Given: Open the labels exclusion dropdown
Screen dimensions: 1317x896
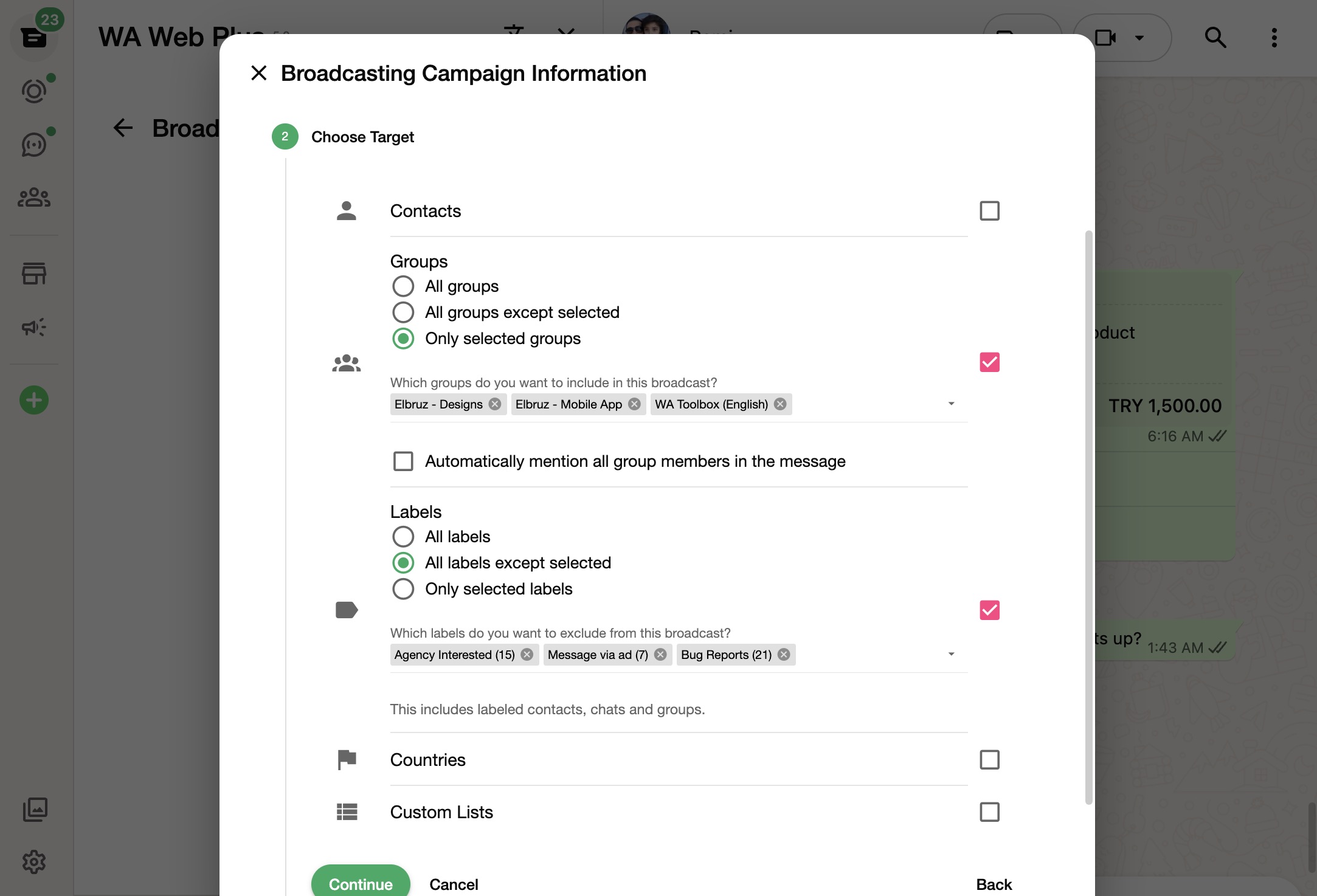Looking at the screenshot, I should pyautogui.click(x=952, y=654).
